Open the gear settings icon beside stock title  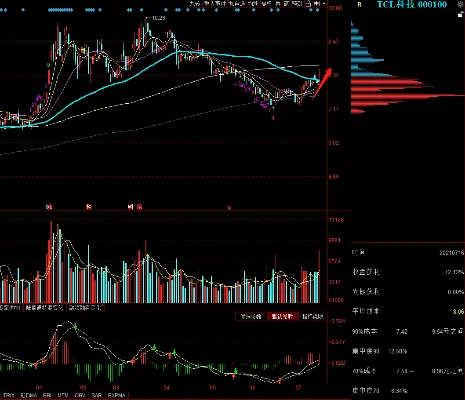pos(462,4)
